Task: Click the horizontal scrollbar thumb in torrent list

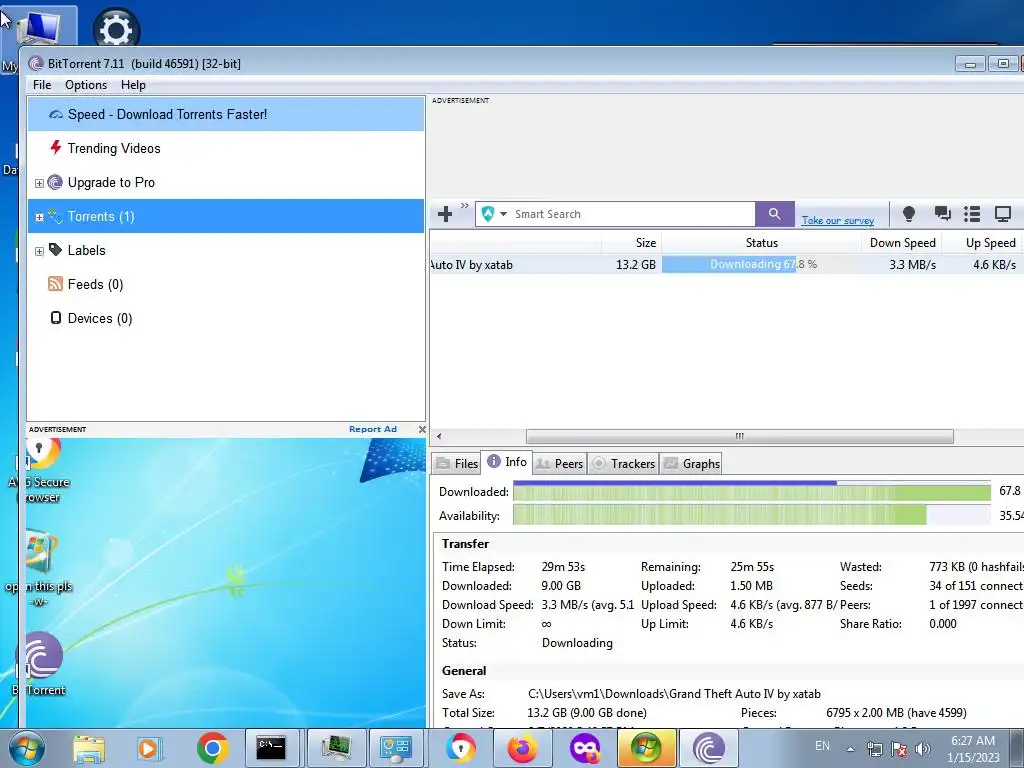Action: [x=739, y=436]
